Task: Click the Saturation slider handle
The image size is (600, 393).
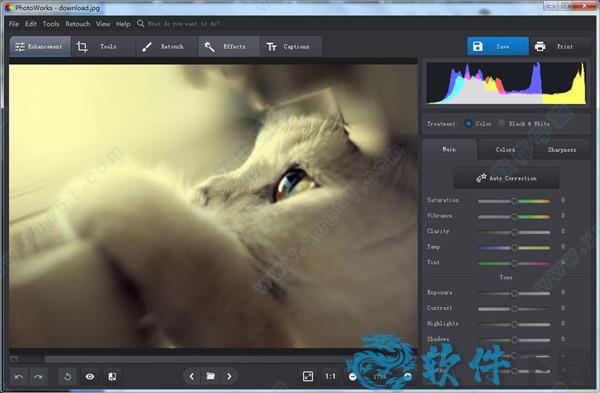Action: 515,201
